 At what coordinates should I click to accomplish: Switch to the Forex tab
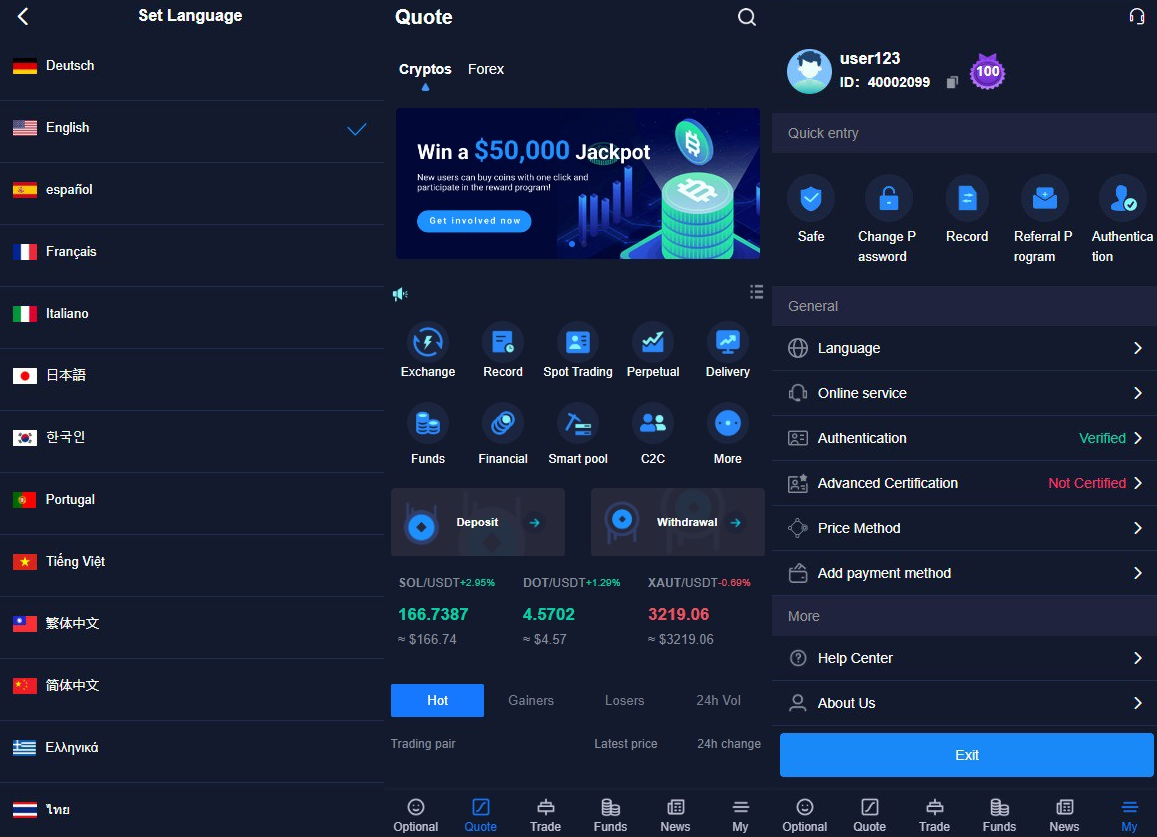486,69
